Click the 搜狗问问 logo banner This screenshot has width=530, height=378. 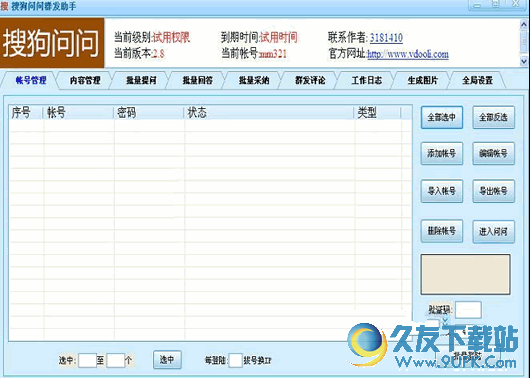point(52,43)
